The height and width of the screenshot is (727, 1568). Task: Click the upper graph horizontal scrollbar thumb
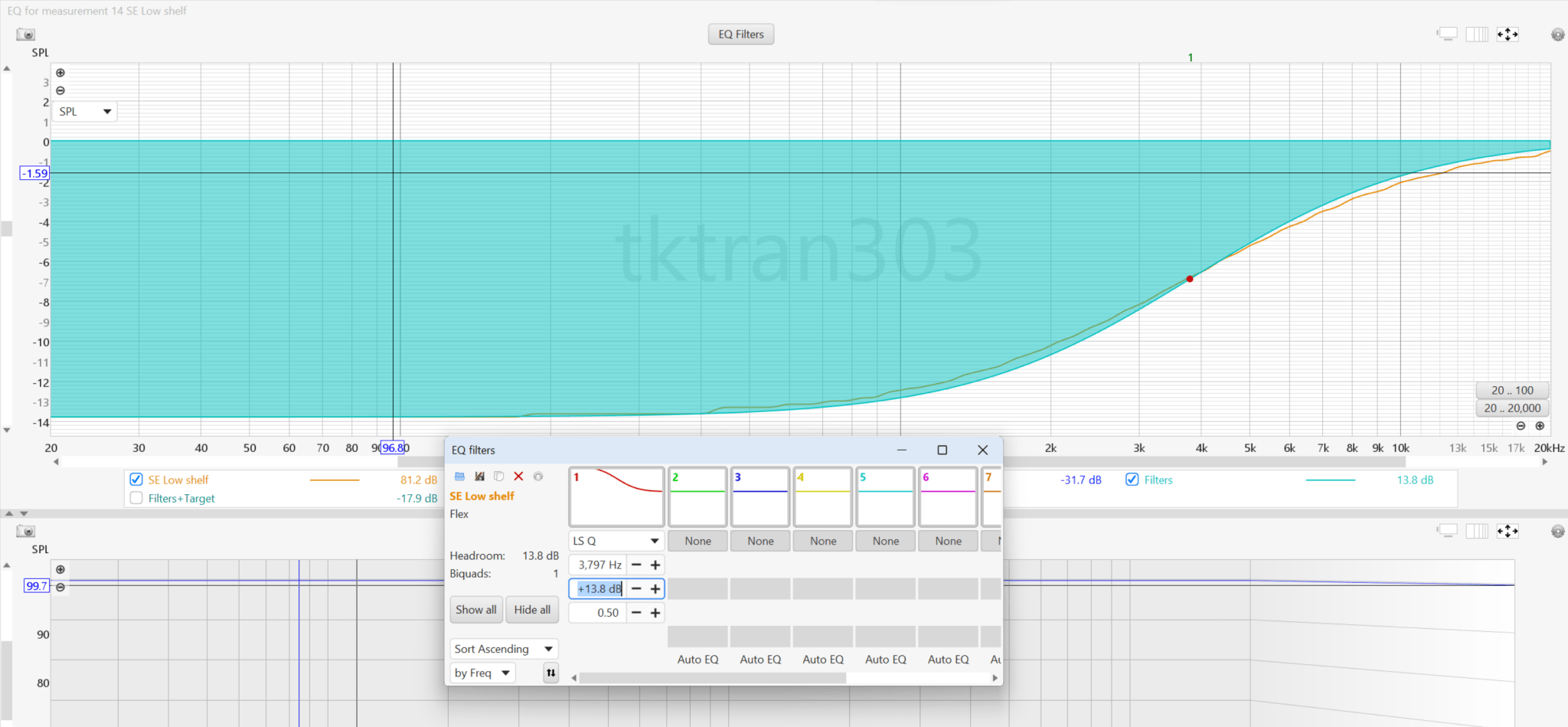click(902, 462)
